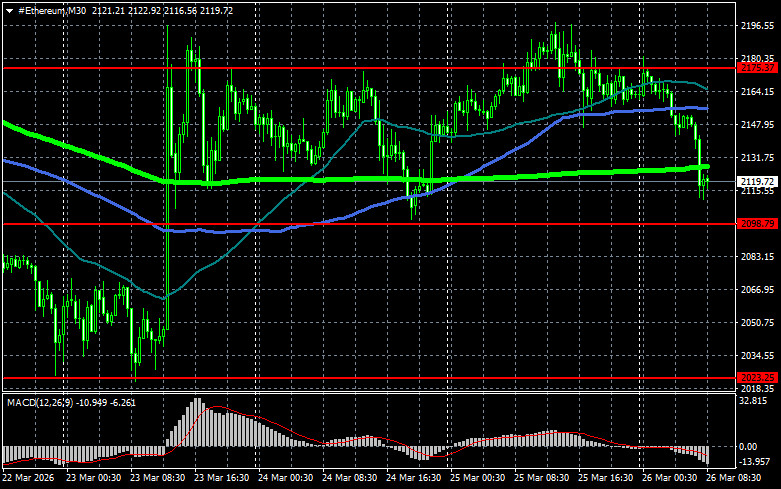
Task: Click the 2147.95 price scale value
Action: (x=758, y=124)
